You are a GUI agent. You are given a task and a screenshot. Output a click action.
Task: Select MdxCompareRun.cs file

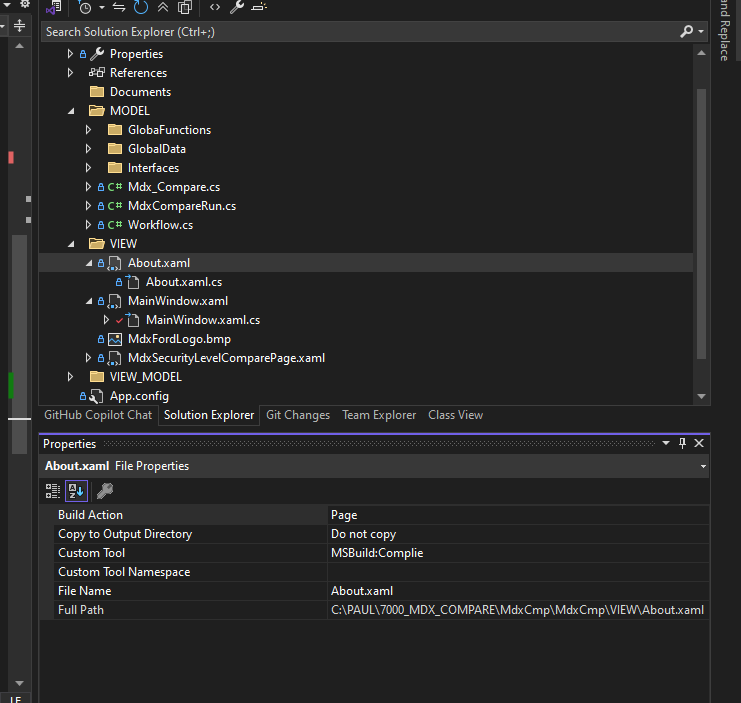[x=181, y=206]
